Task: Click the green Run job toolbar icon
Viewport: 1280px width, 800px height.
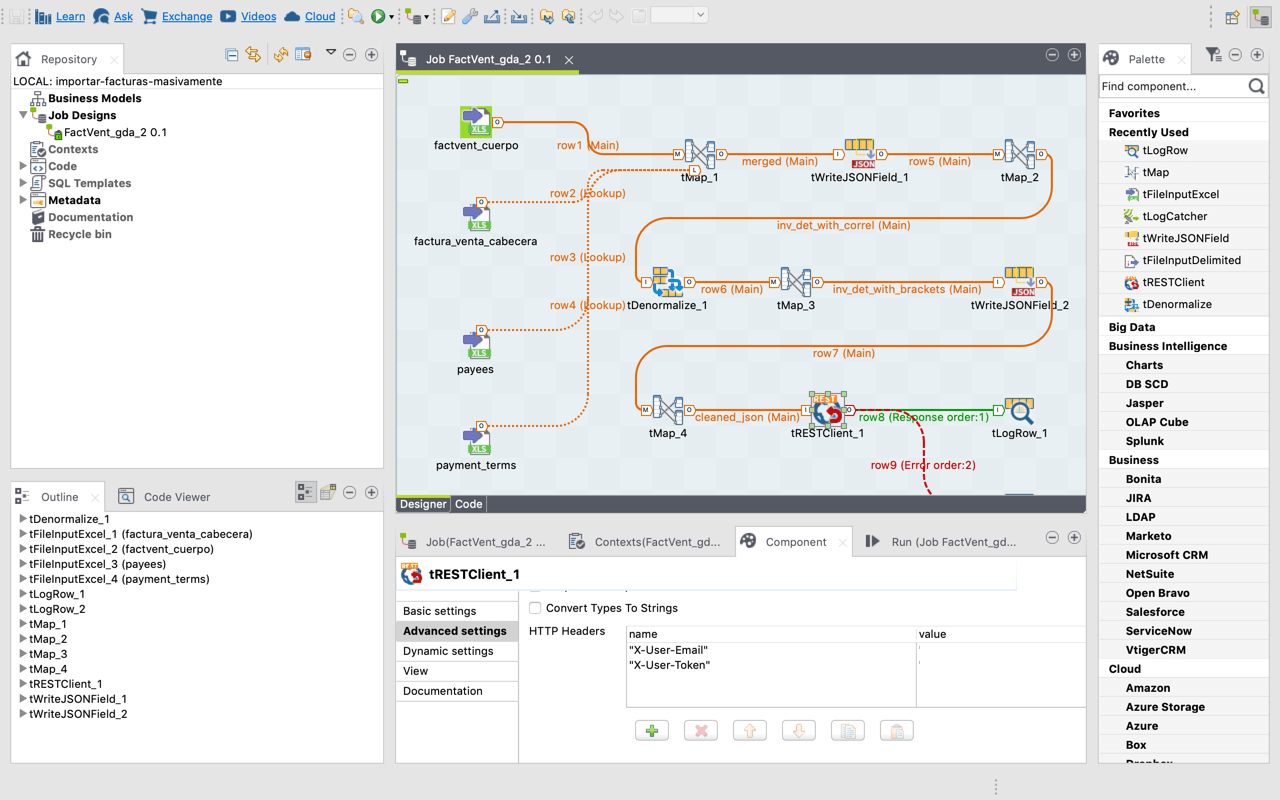Action: (x=379, y=16)
